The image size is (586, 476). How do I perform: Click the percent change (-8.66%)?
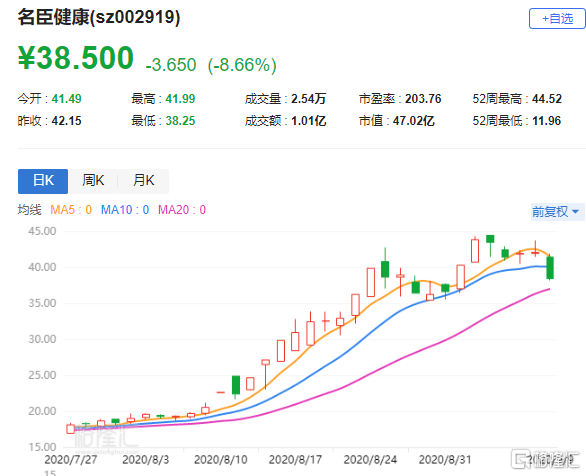coord(242,65)
